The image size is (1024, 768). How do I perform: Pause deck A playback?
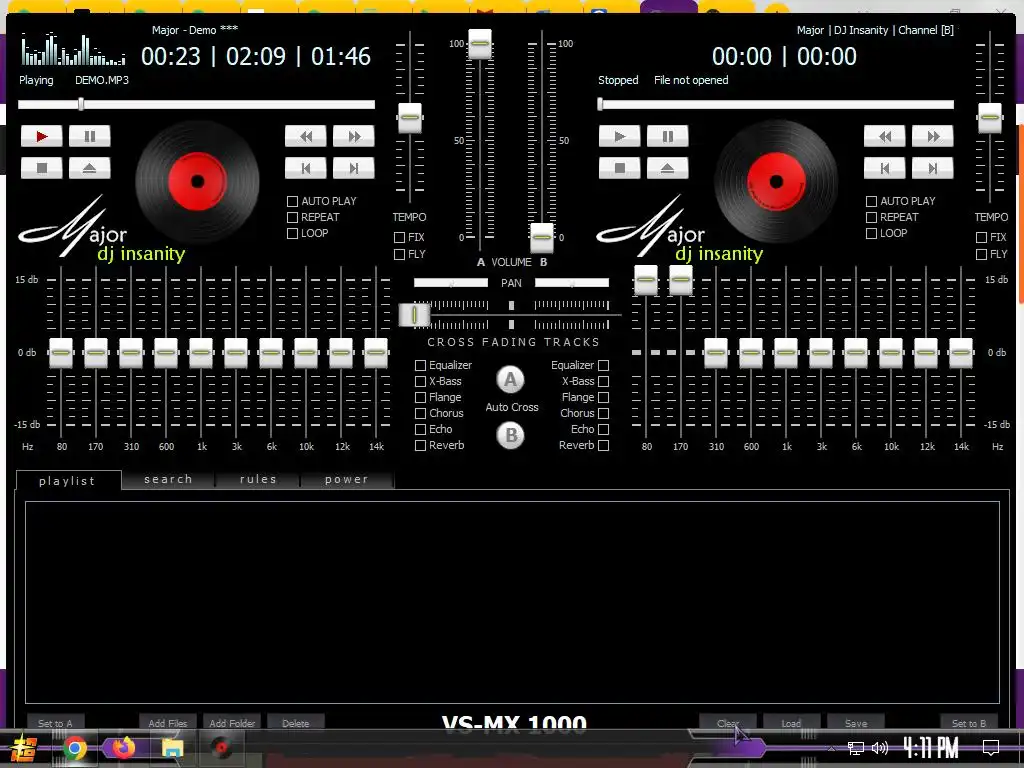(x=89, y=136)
